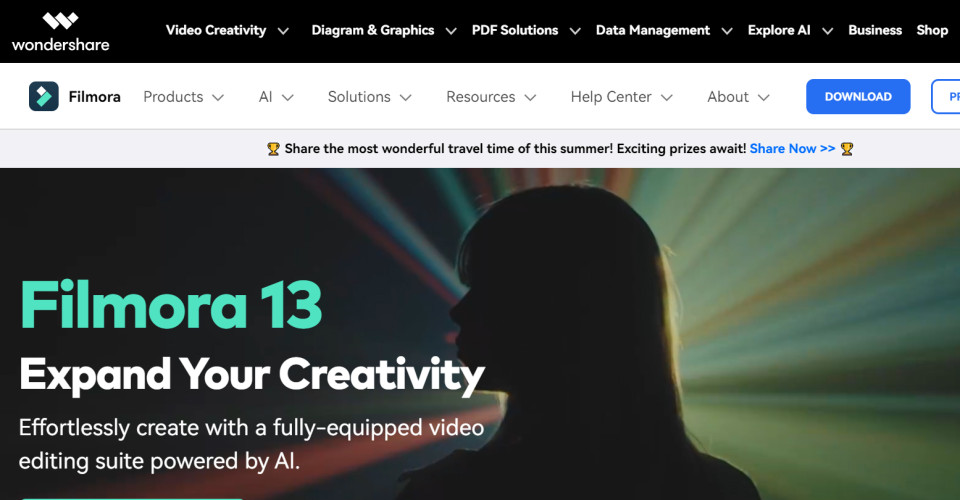Open the AI menu
Viewport: 960px width, 500px height.
coord(276,97)
